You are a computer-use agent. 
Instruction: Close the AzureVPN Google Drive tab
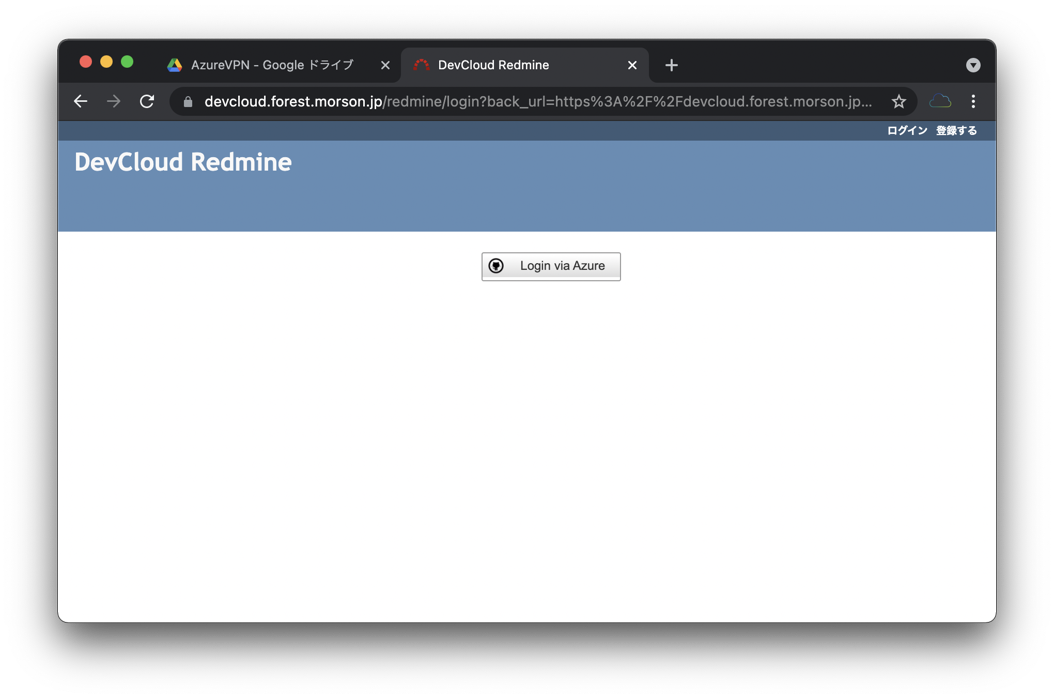[x=385, y=65]
